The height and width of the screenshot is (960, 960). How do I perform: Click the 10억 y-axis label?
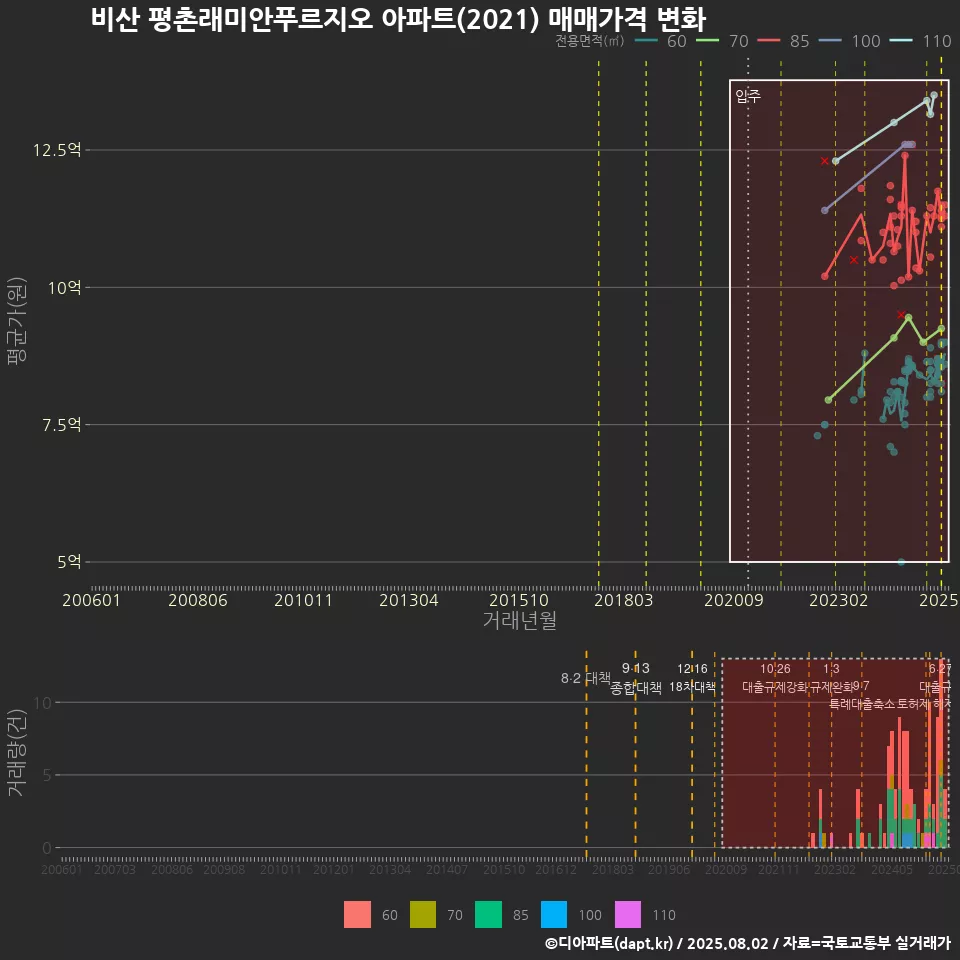[65, 288]
